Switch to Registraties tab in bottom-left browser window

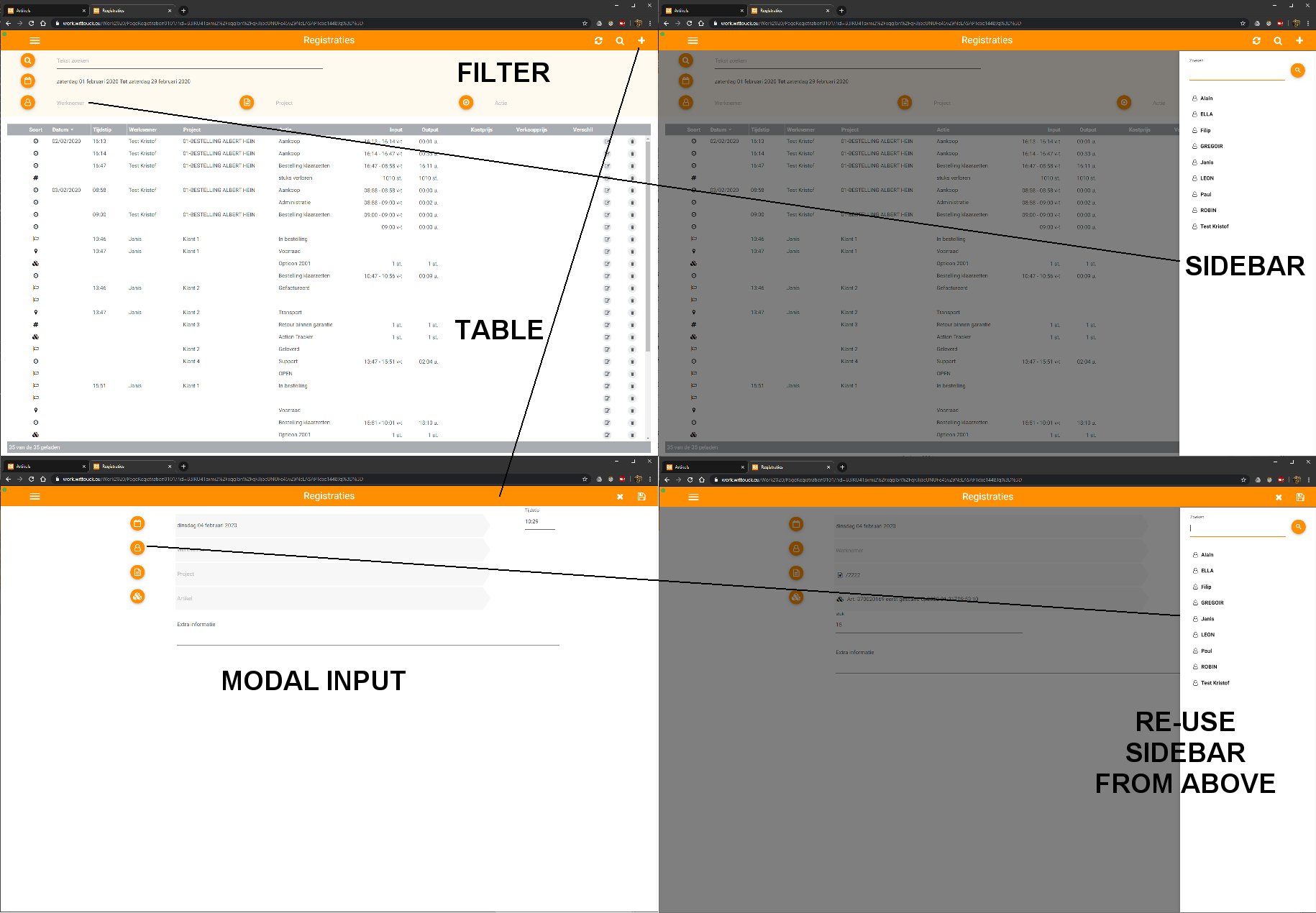pyautogui.click(x=131, y=467)
